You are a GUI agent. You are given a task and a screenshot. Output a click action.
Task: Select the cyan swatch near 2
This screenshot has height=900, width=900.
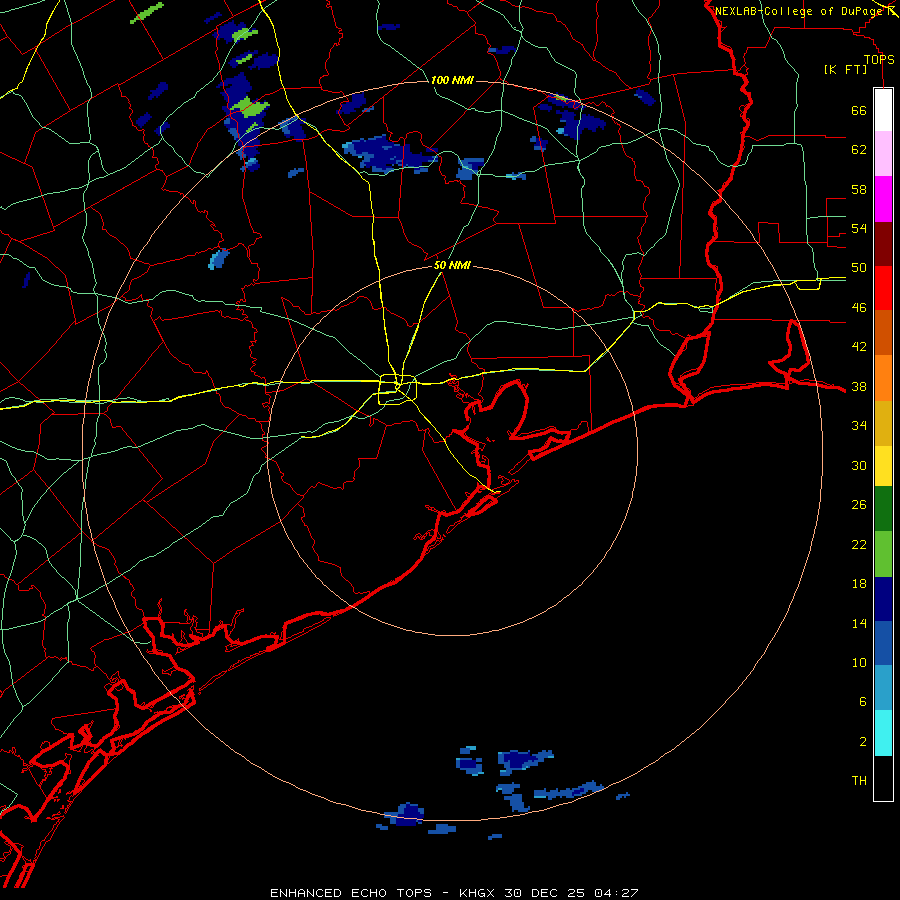[883, 733]
